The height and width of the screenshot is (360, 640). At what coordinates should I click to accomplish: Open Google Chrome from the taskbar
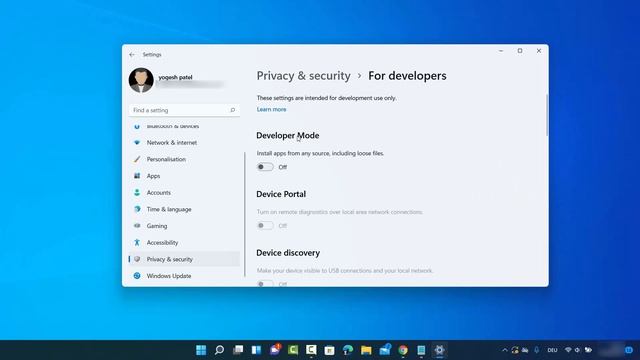(403, 350)
